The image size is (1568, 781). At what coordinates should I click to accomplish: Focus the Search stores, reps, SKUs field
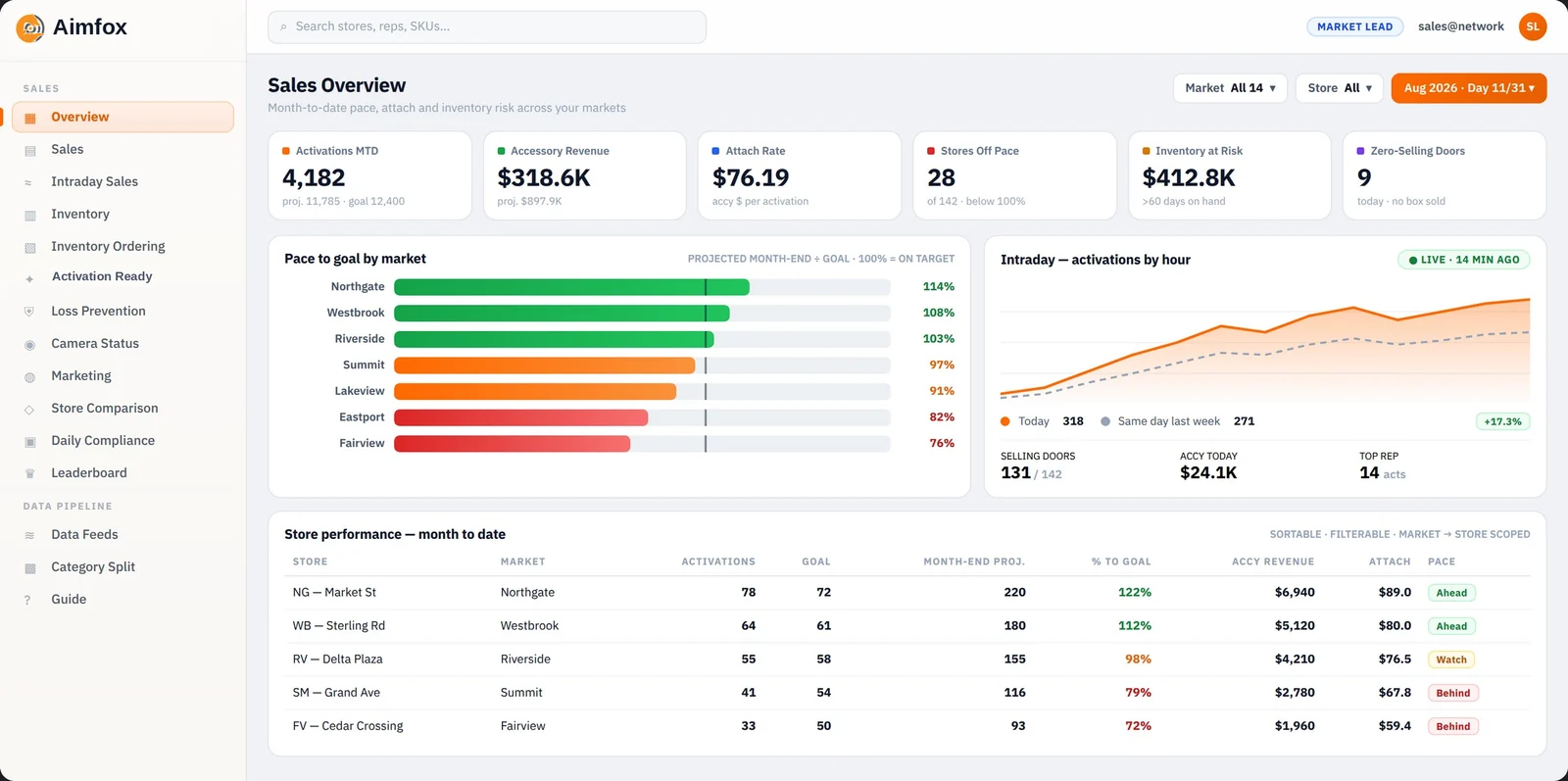[x=487, y=27]
